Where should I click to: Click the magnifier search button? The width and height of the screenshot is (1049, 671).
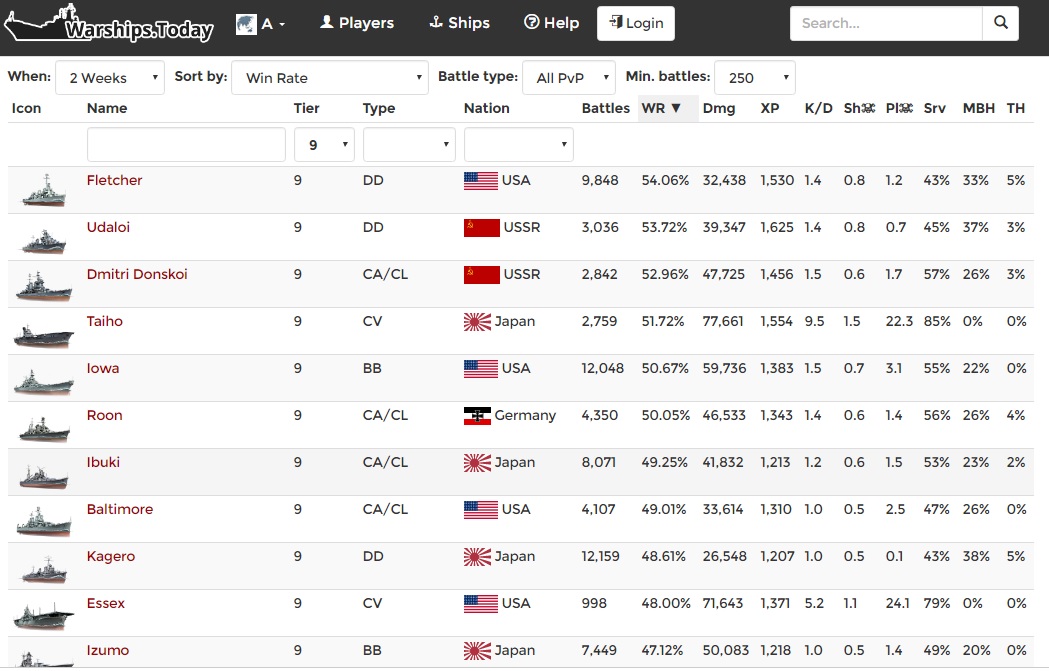click(1000, 23)
